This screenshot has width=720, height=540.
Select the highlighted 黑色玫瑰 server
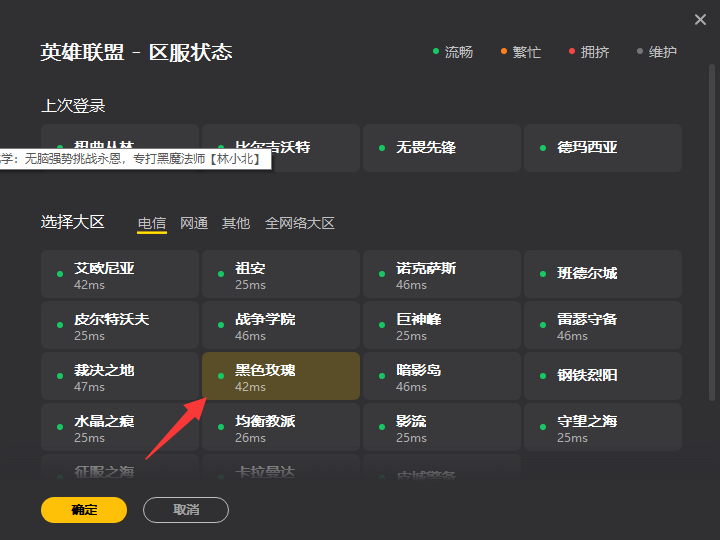(x=281, y=376)
